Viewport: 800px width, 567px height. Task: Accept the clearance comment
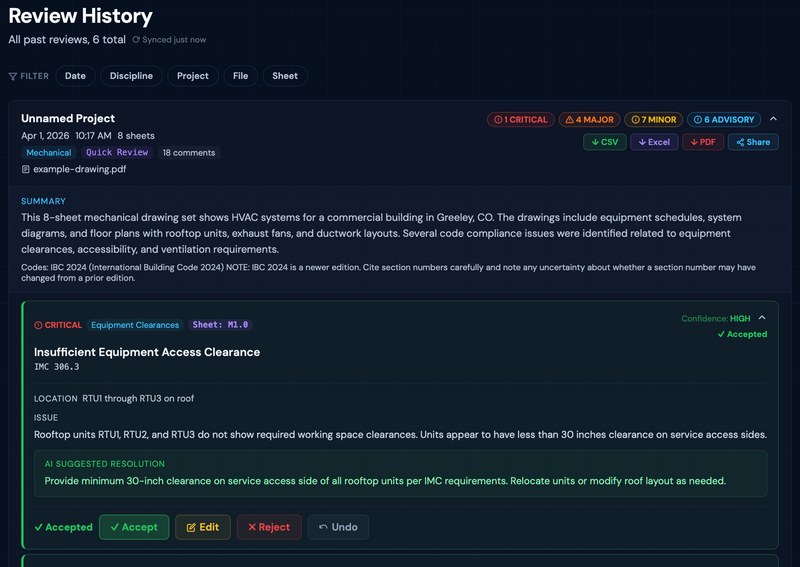[134, 527]
